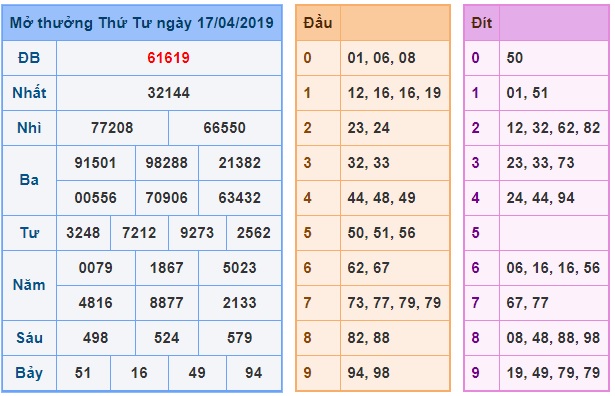Select fifth prize number 8877
615x396 pixels.
click(167, 303)
